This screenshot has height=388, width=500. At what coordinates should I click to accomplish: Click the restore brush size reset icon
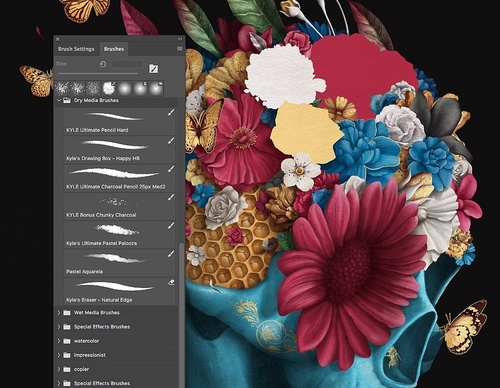pyautogui.click(x=103, y=64)
